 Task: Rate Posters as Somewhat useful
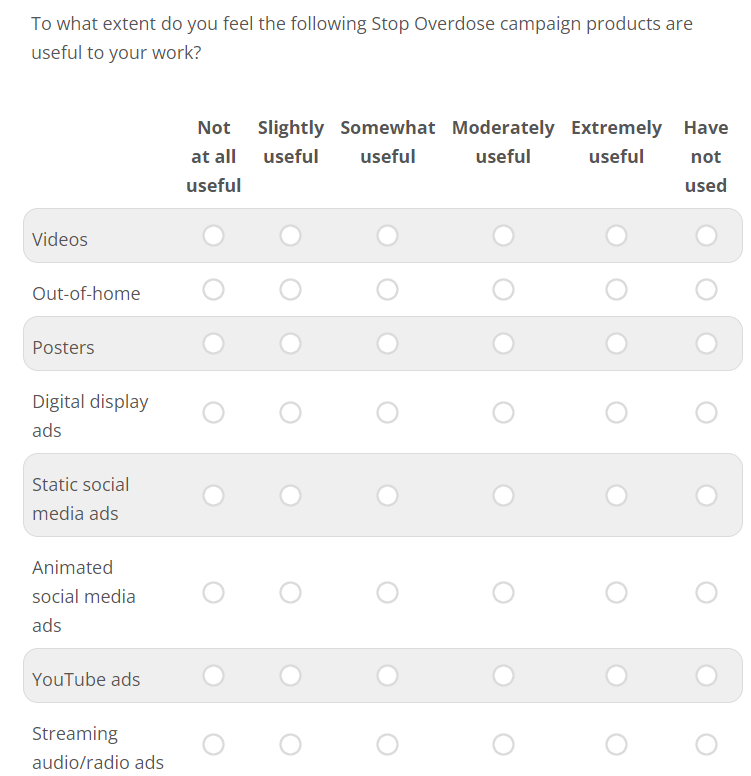(387, 343)
